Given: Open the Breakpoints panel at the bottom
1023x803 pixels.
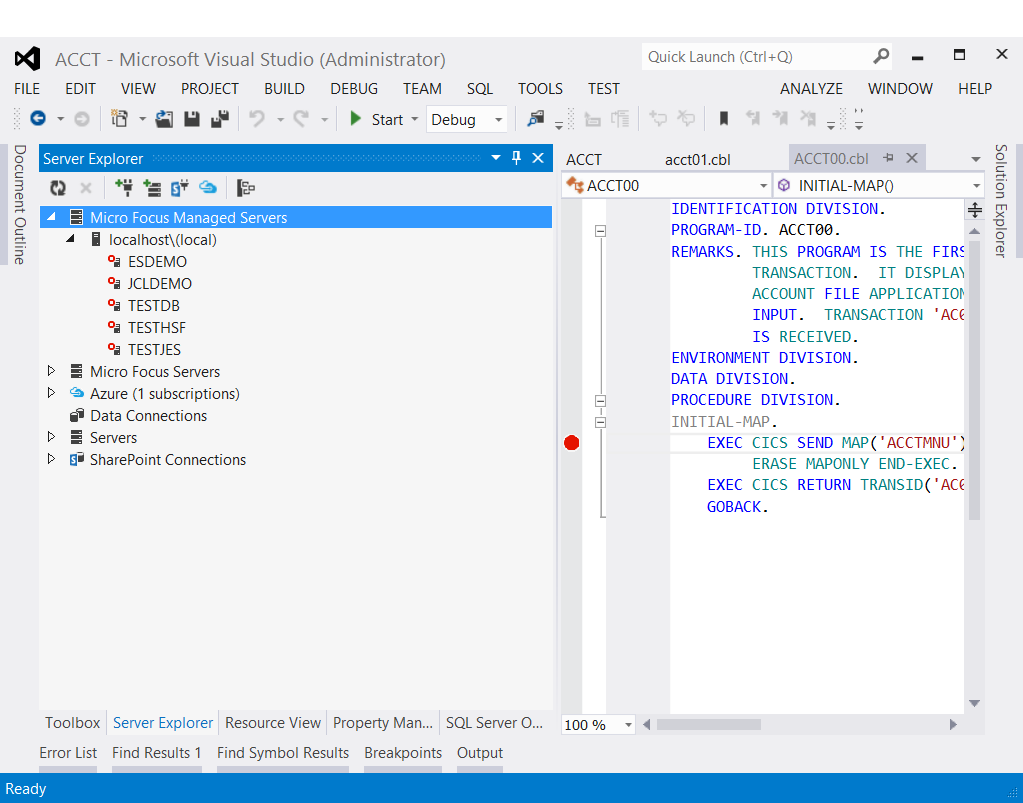Looking at the screenshot, I should pyautogui.click(x=402, y=752).
